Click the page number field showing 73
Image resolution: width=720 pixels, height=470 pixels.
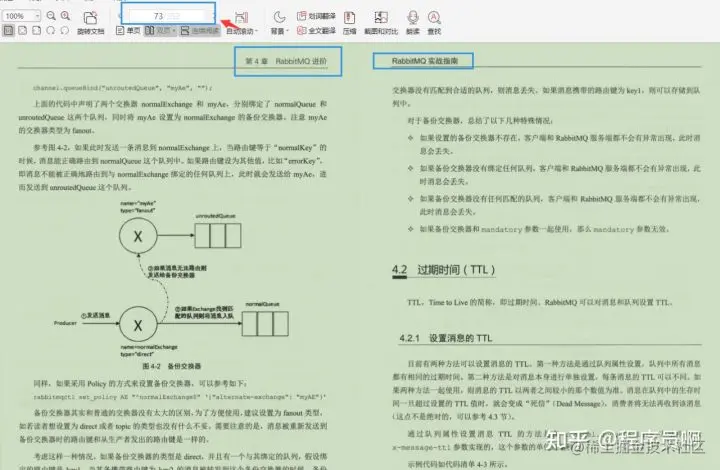tap(169, 16)
